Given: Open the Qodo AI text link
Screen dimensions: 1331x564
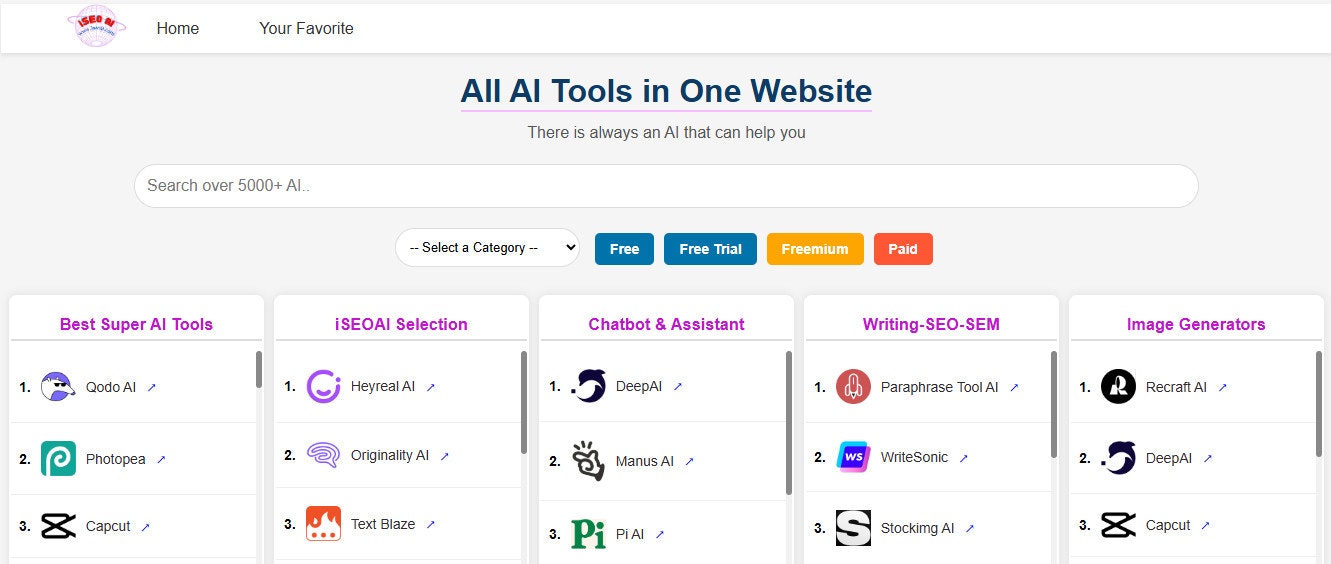Looking at the screenshot, I should tap(111, 387).
